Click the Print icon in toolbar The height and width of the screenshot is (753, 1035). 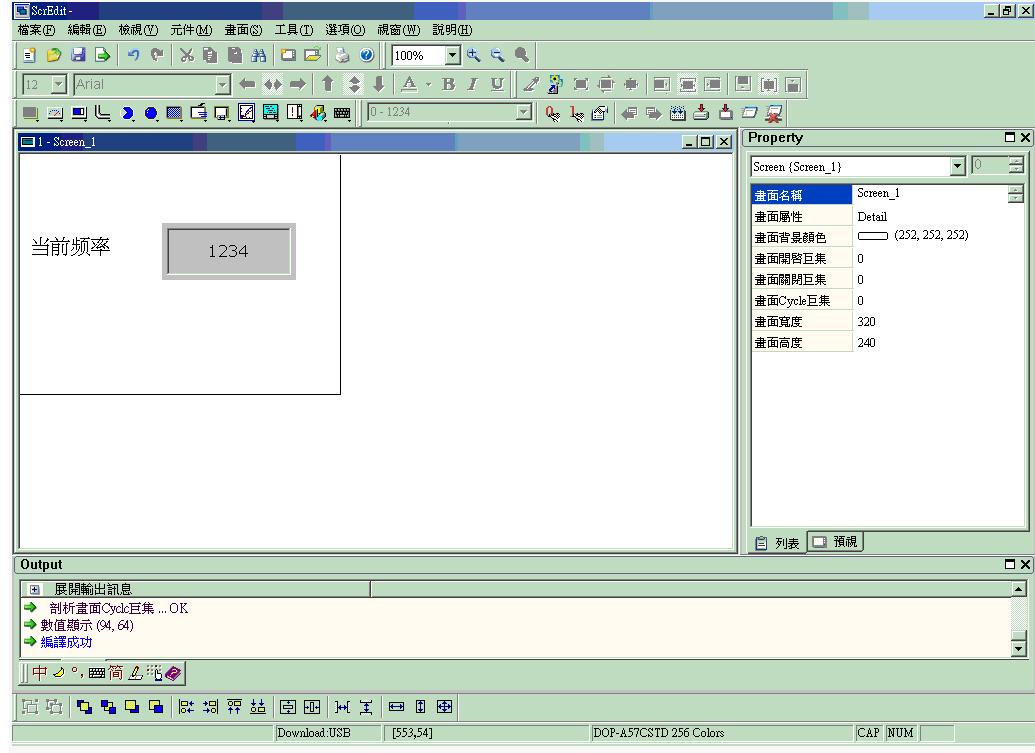click(343, 56)
